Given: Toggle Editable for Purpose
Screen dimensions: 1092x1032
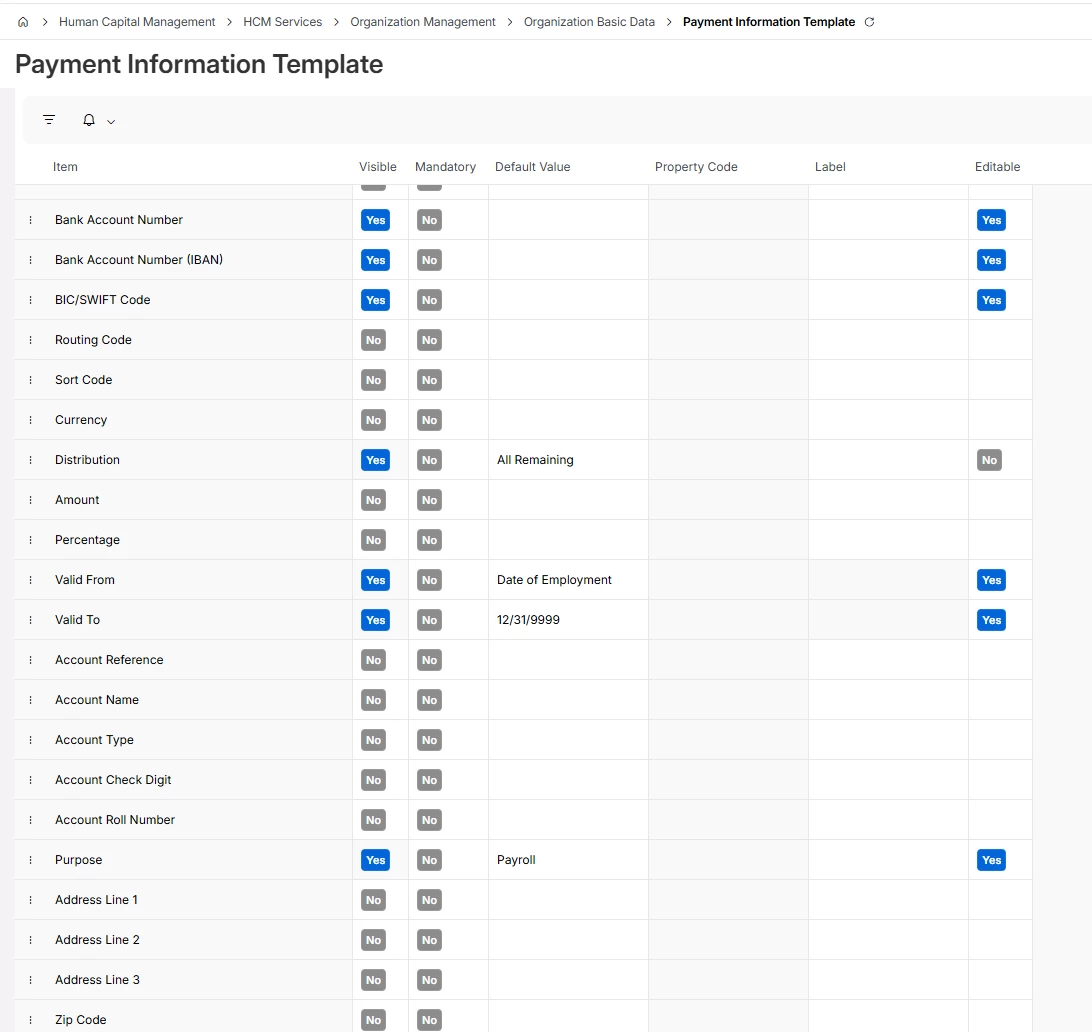Looking at the screenshot, I should (991, 860).
